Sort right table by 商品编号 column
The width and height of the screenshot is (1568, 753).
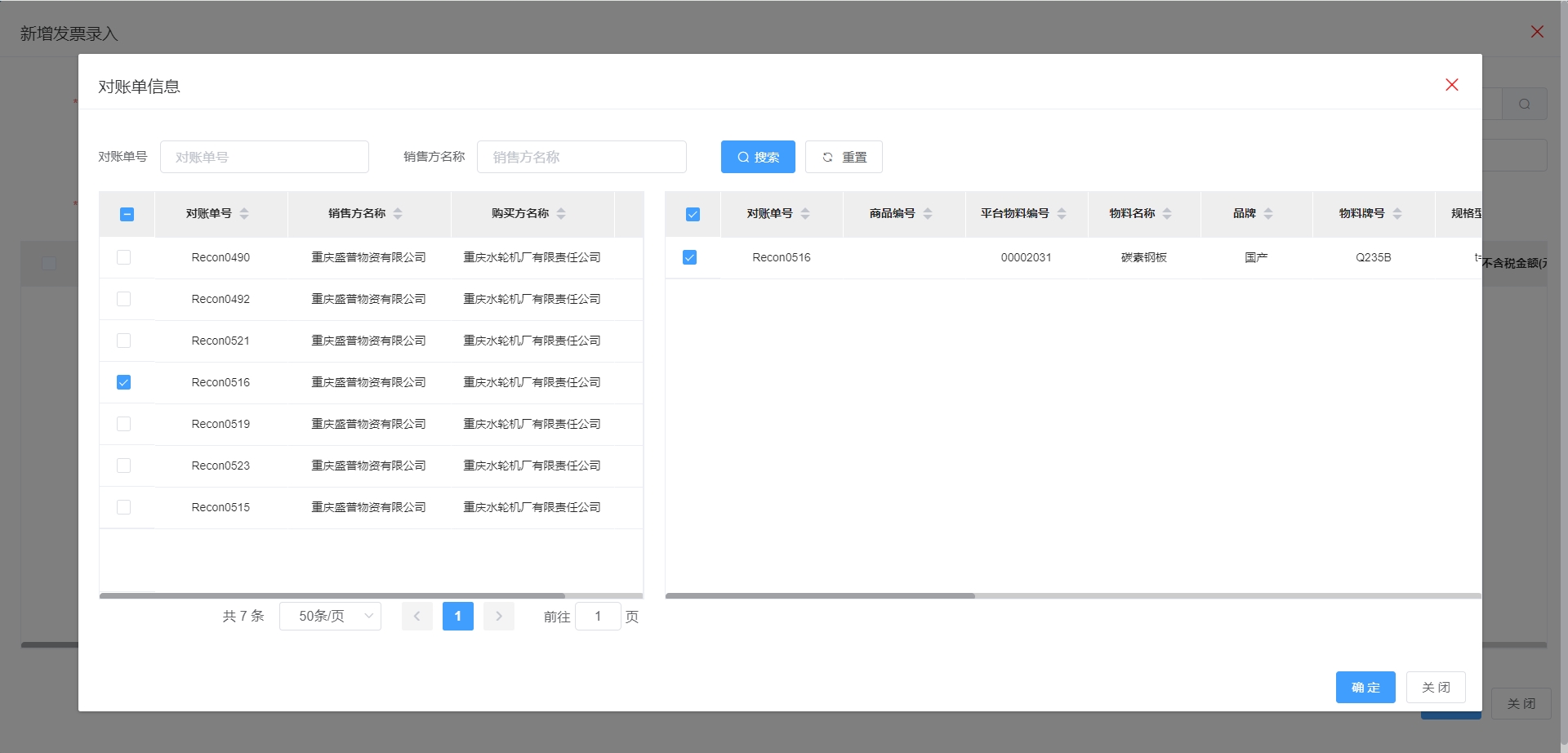coord(928,214)
